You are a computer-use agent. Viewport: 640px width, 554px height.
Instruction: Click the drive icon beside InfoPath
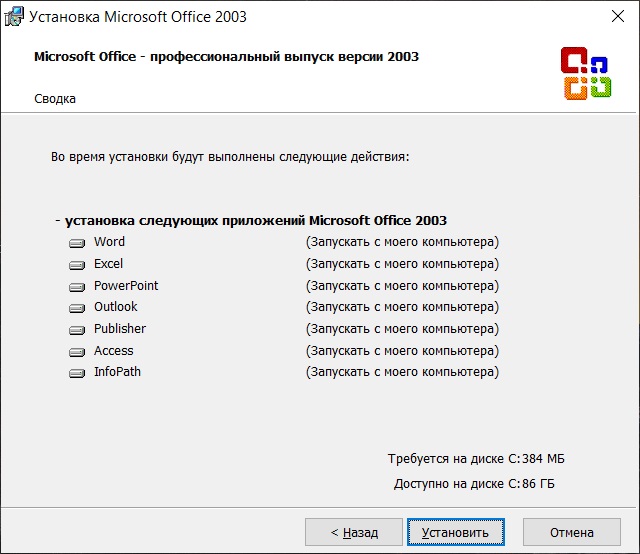coord(77,373)
